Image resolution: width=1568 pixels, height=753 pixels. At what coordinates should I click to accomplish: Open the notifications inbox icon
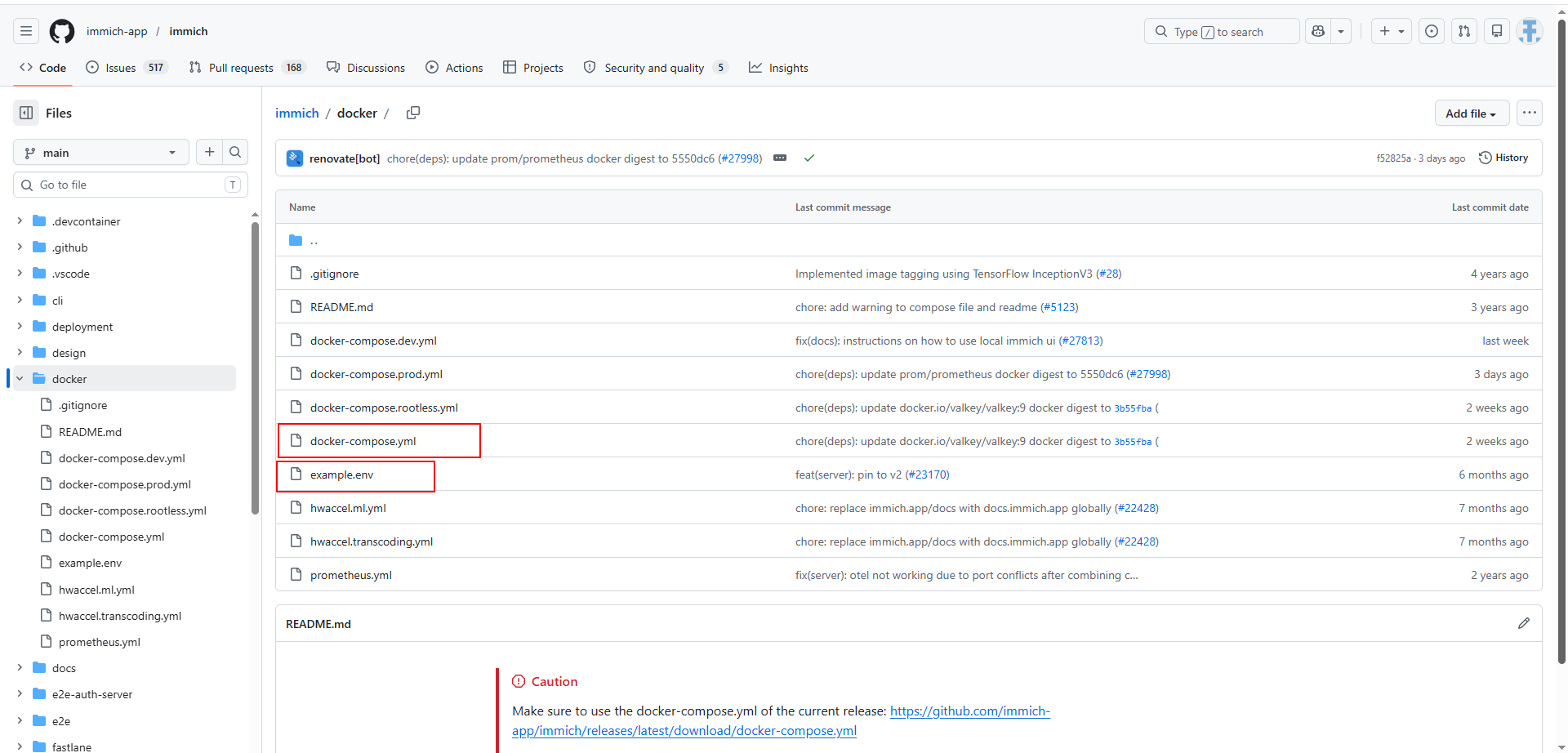pyautogui.click(x=1497, y=31)
